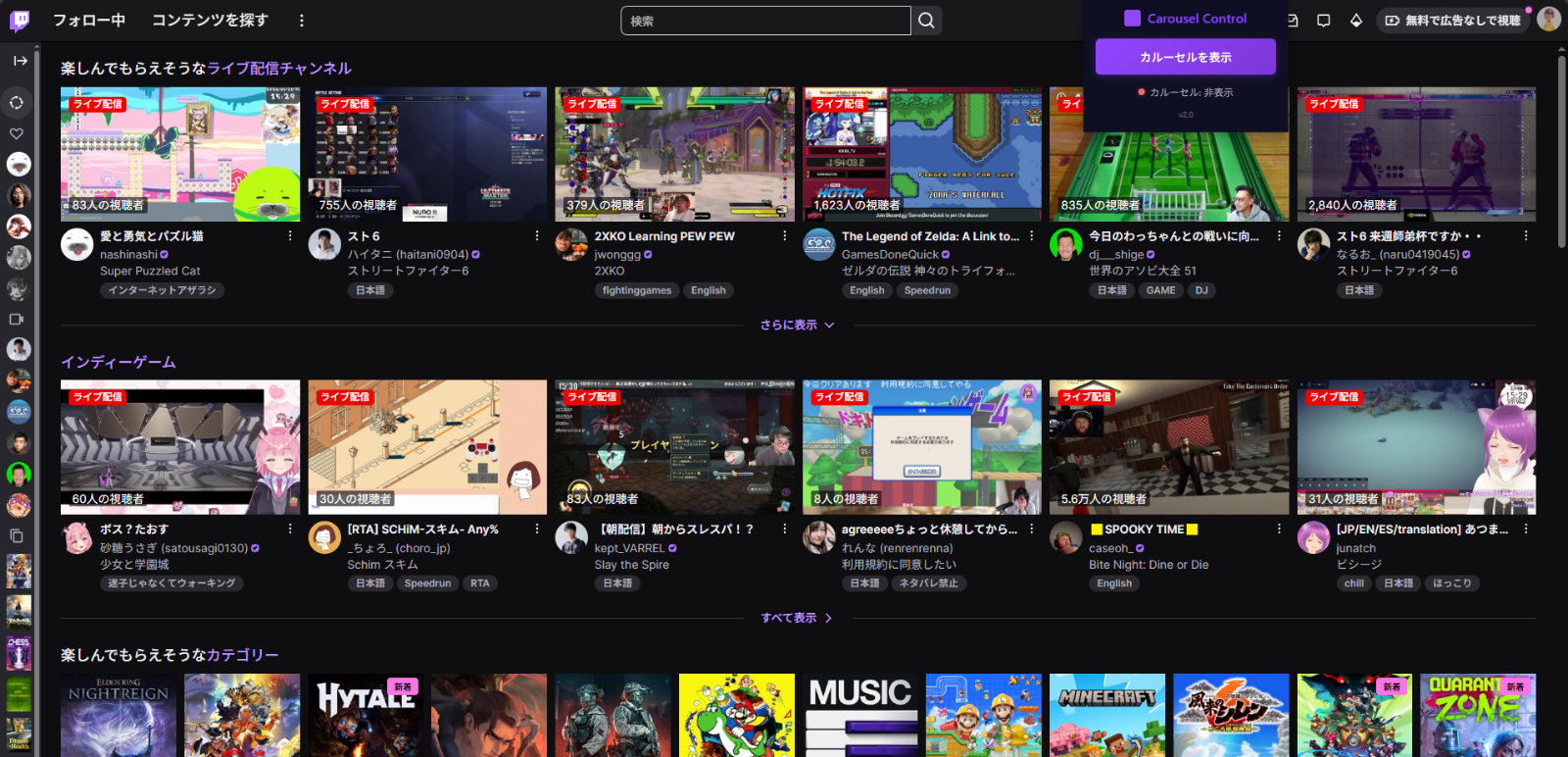Open the ライブ配信チャンネル heading link
The width and height of the screenshot is (1568, 757).
[x=279, y=69]
